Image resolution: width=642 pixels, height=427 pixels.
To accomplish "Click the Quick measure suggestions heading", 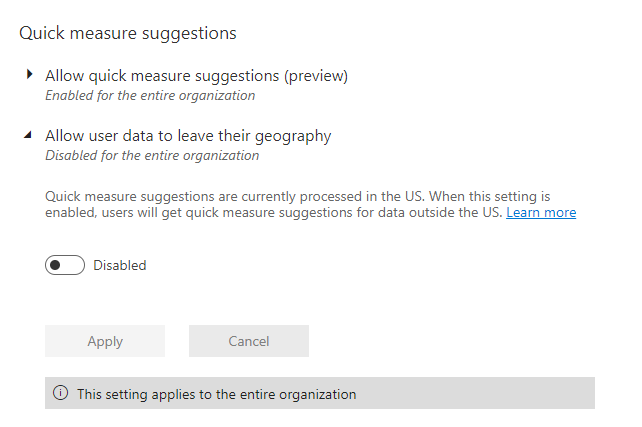I will coord(128,33).
